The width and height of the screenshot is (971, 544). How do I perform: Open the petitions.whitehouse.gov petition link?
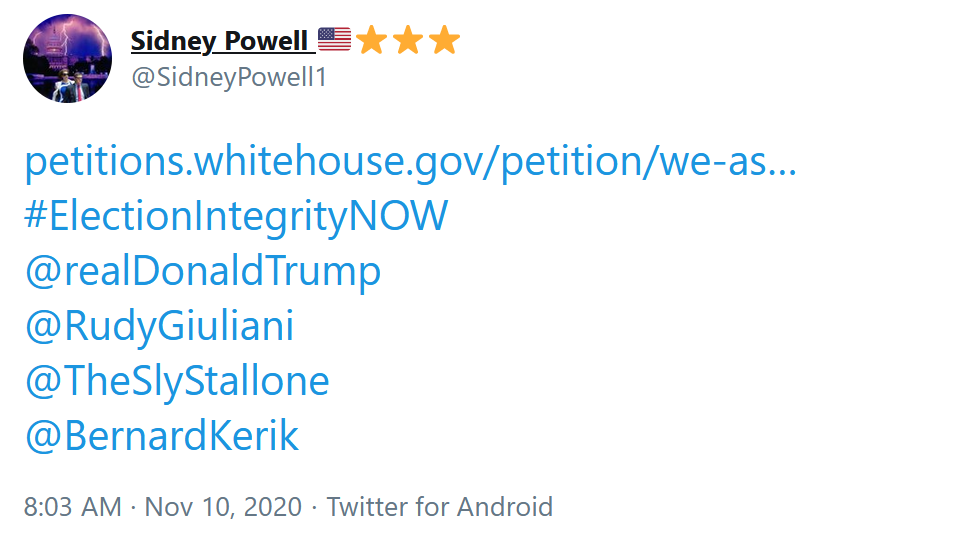point(411,162)
